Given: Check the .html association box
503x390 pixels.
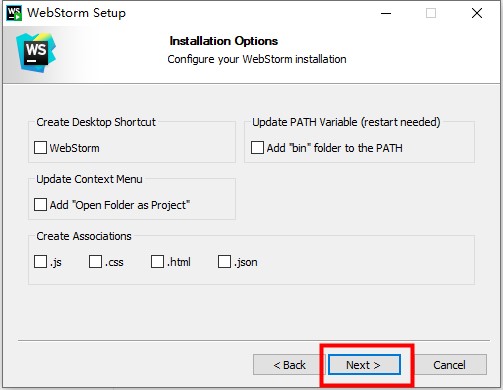Looking at the screenshot, I should coord(157,262).
